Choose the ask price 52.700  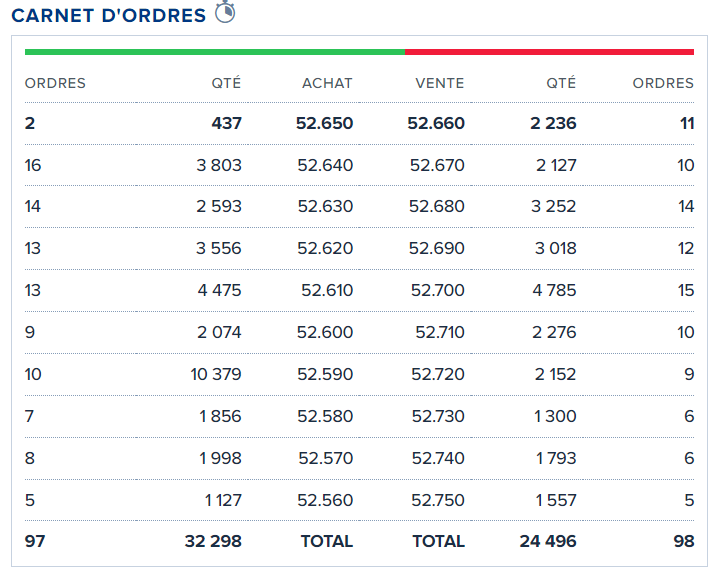tap(437, 291)
